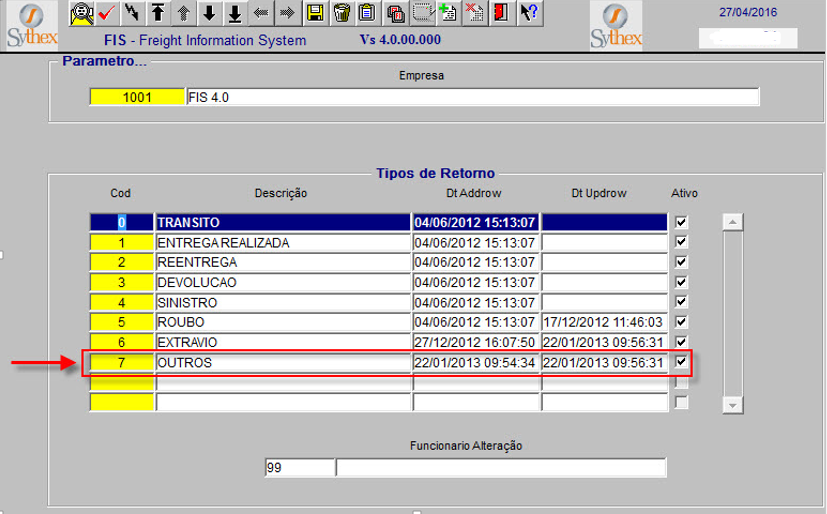Go to last record using bottom arrow

click(x=235, y=13)
